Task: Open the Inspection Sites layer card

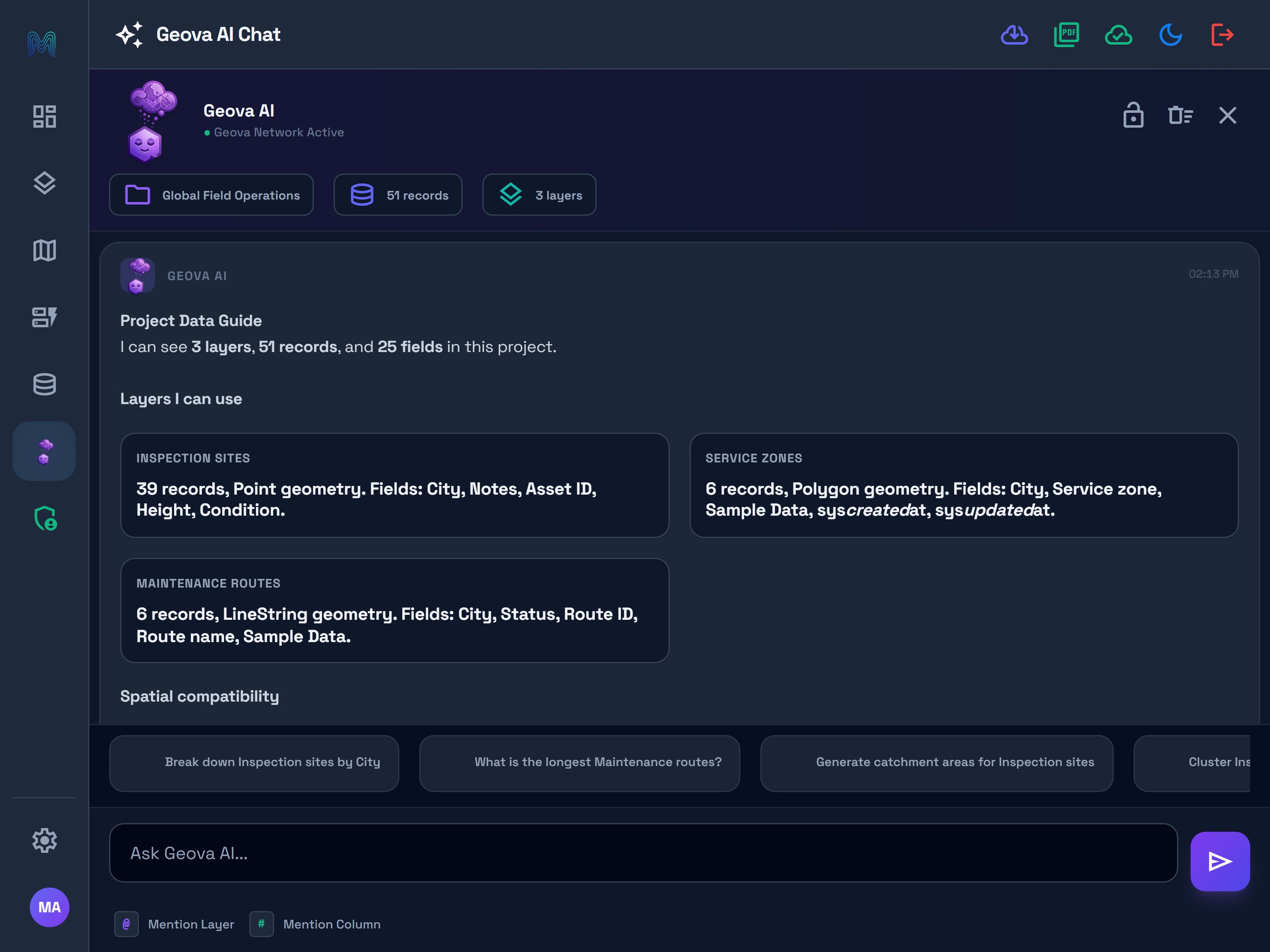Action: (395, 486)
